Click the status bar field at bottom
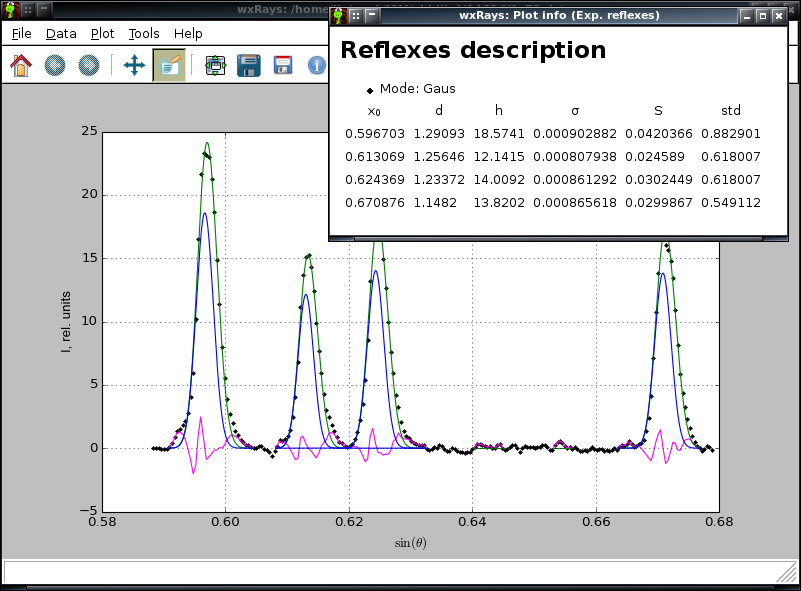The image size is (801, 591). (x=390, y=571)
